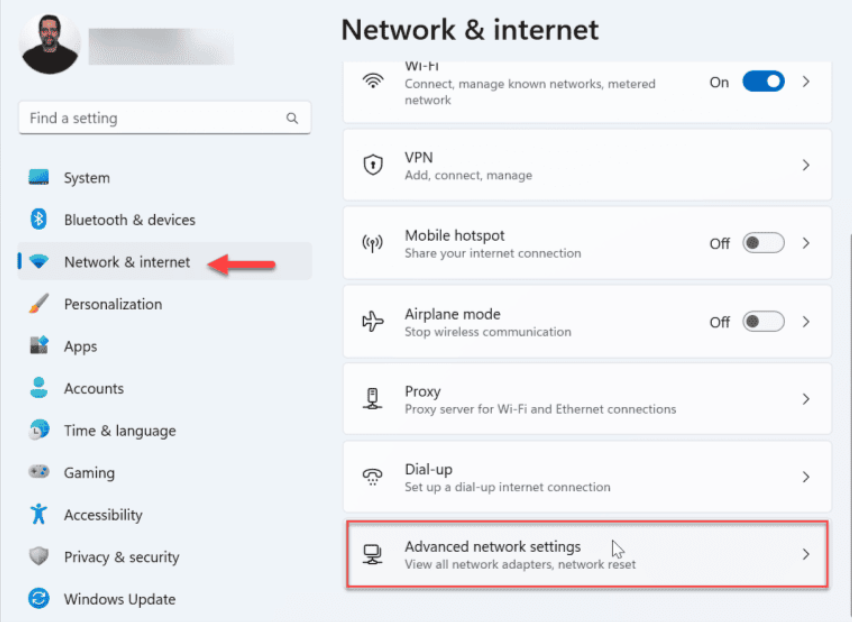The image size is (852, 622).
Task: Enable the Mobile hotspot toggle
Action: [x=763, y=243]
